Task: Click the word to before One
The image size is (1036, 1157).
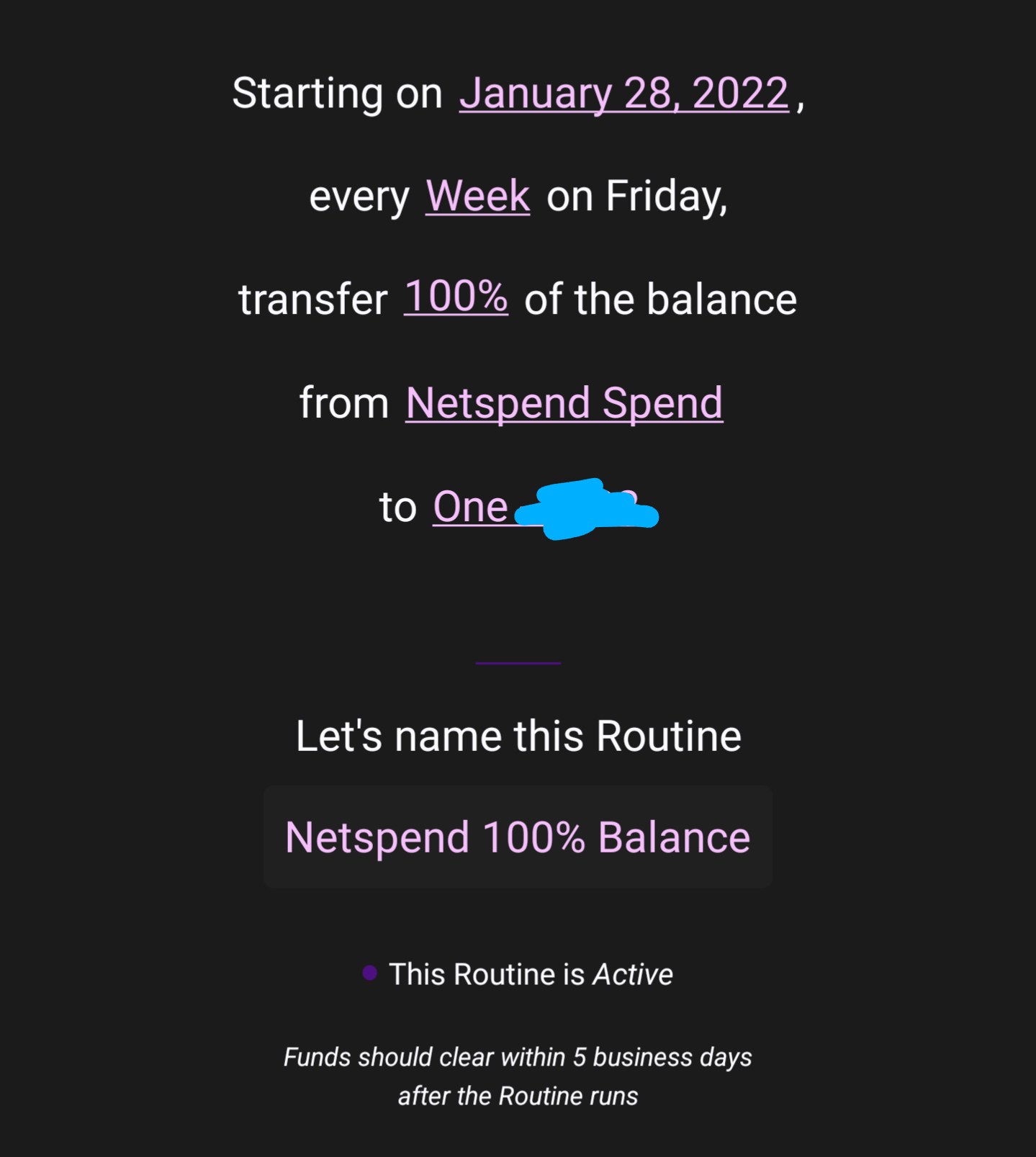Action: click(x=397, y=507)
